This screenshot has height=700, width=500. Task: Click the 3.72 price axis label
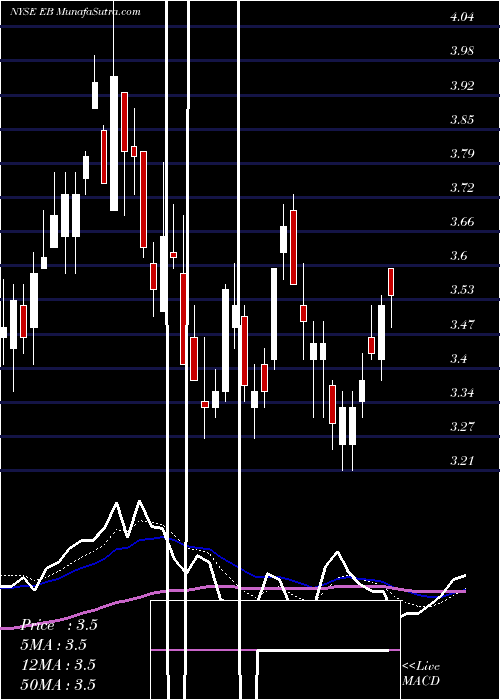(462, 188)
